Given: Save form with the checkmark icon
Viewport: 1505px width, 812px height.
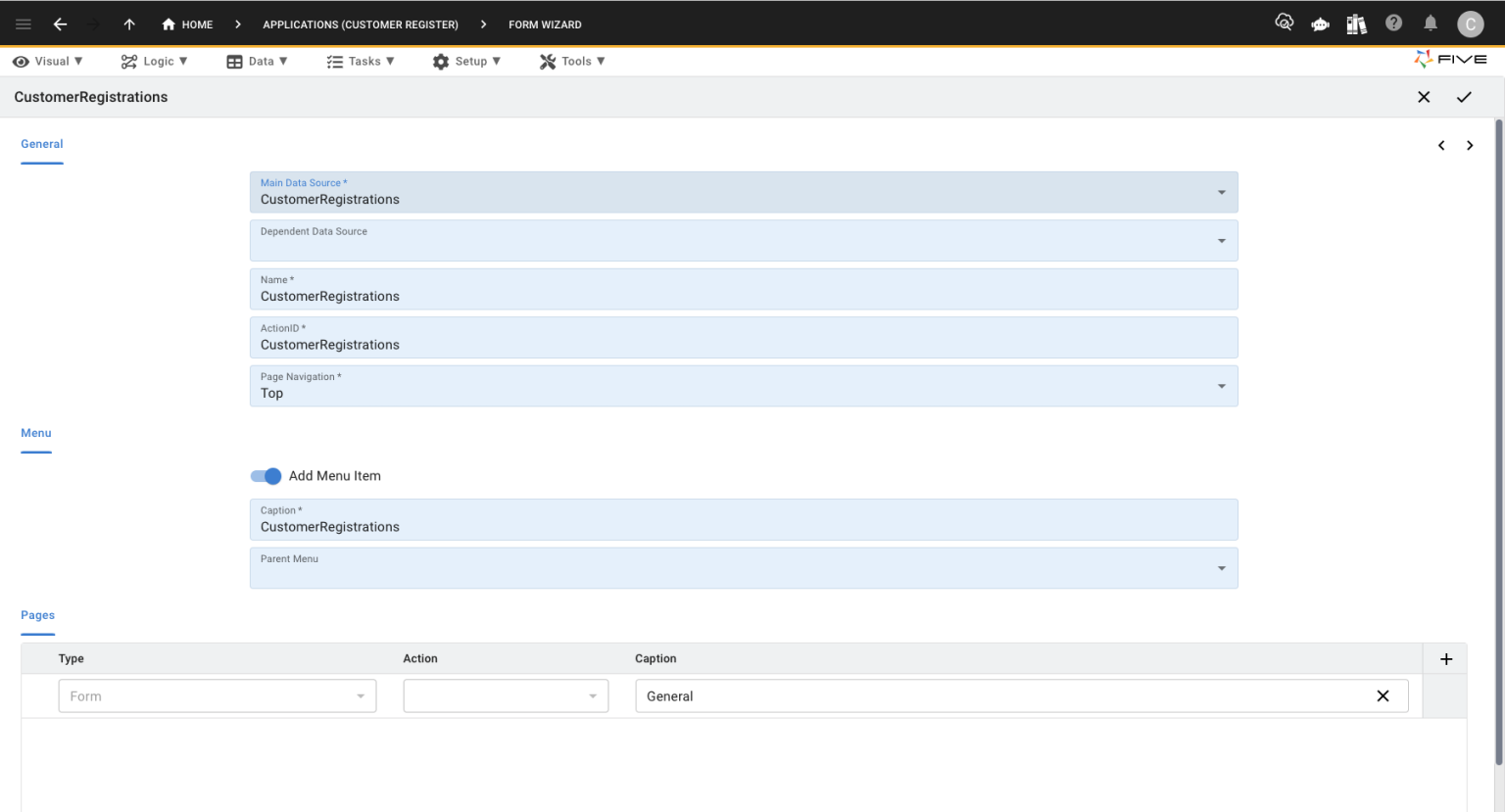Looking at the screenshot, I should (1464, 97).
